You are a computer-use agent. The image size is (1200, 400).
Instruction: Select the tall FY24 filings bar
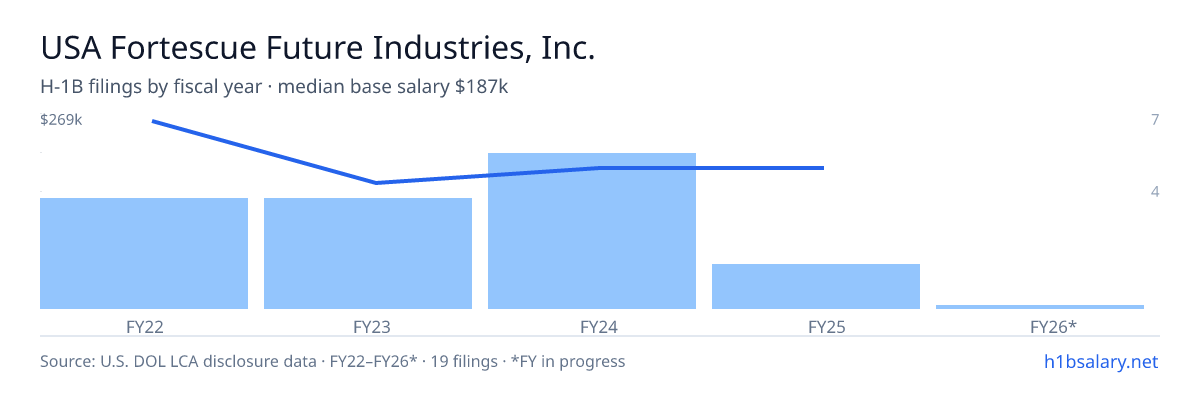[592, 231]
